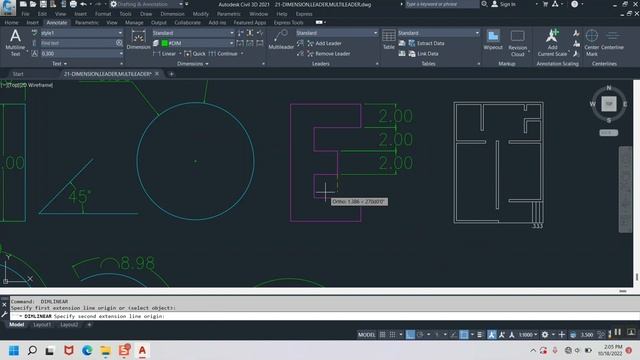Viewport: 640px width, 360px height.
Task: Click the Find text search icon
Action: 119,43
